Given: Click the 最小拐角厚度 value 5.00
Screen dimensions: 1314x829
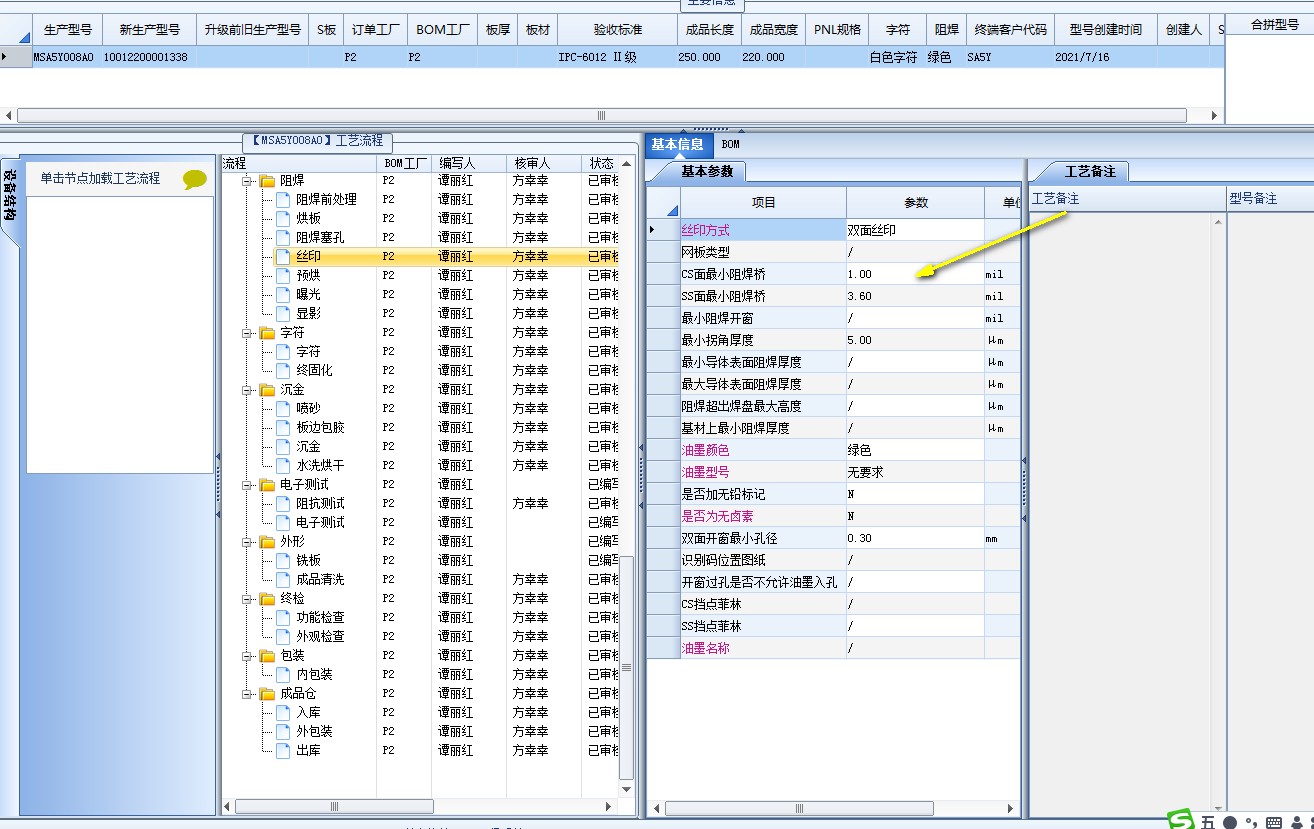Looking at the screenshot, I should [x=915, y=340].
